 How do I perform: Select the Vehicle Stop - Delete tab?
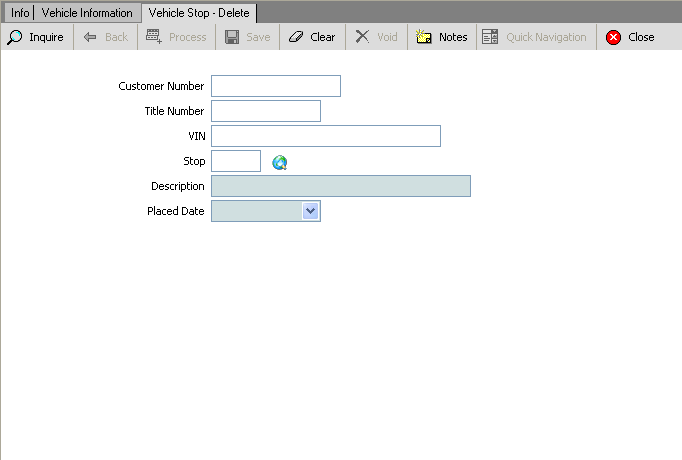click(199, 13)
